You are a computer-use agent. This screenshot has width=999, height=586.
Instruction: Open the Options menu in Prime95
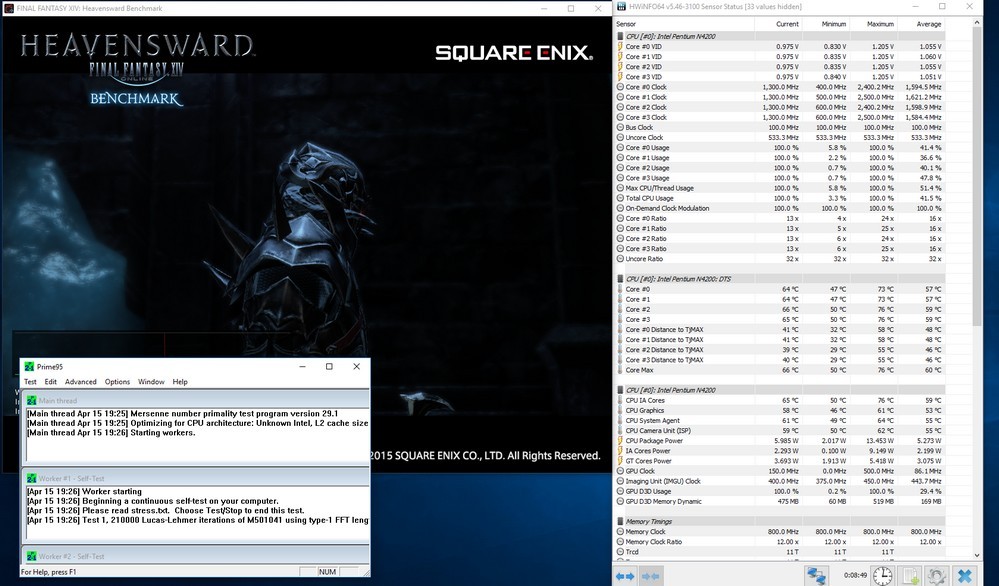[117, 382]
